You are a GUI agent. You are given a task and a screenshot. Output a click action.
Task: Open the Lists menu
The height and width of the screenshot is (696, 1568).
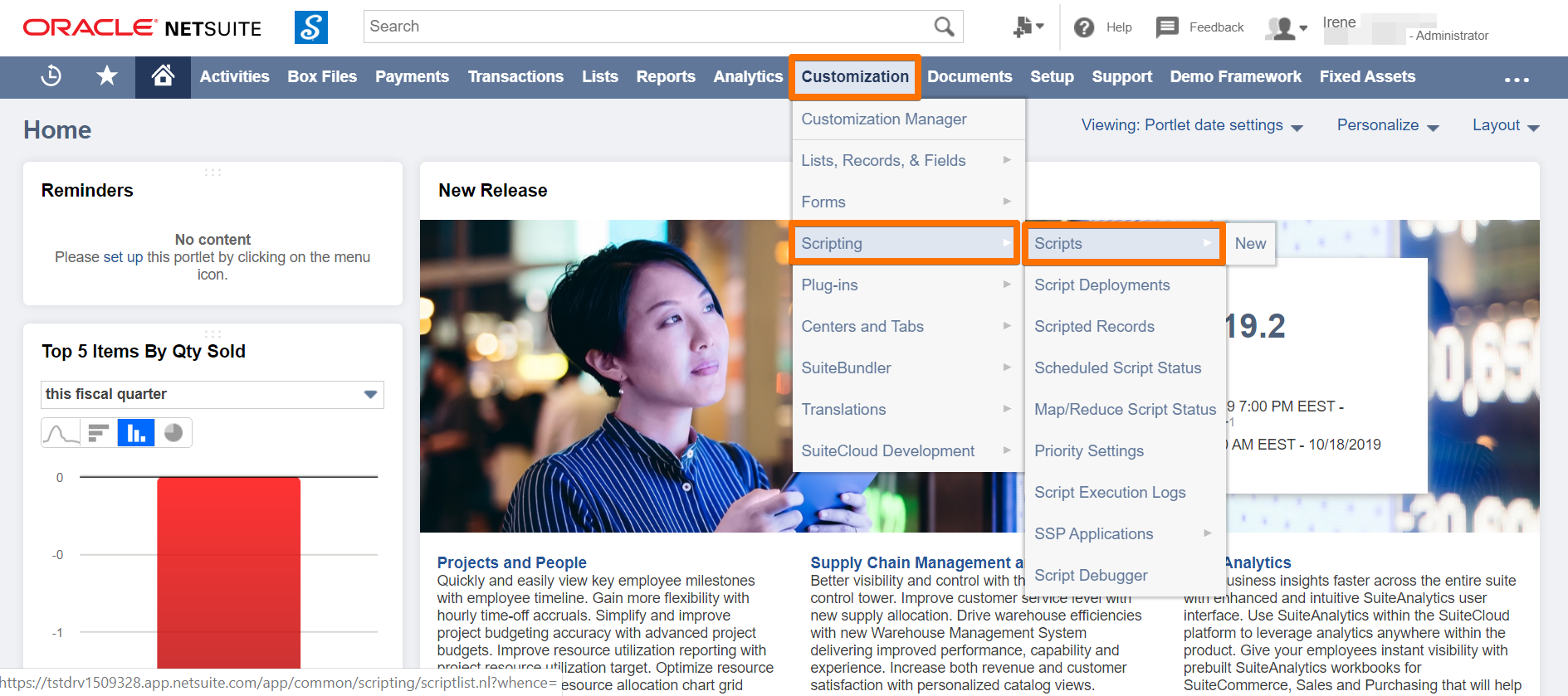(x=600, y=77)
